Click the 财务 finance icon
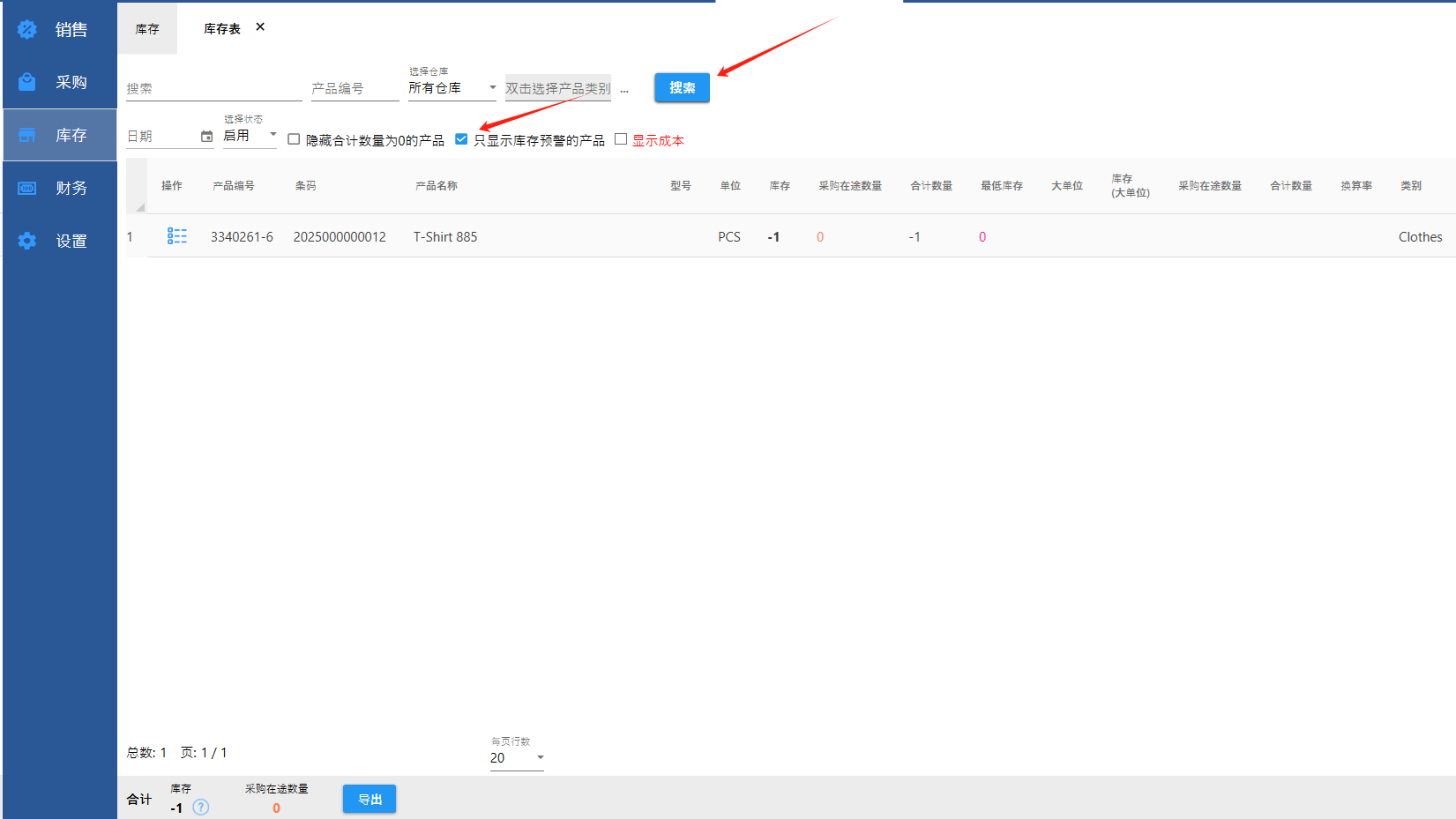This screenshot has height=819, width=1456. [27, 188]
